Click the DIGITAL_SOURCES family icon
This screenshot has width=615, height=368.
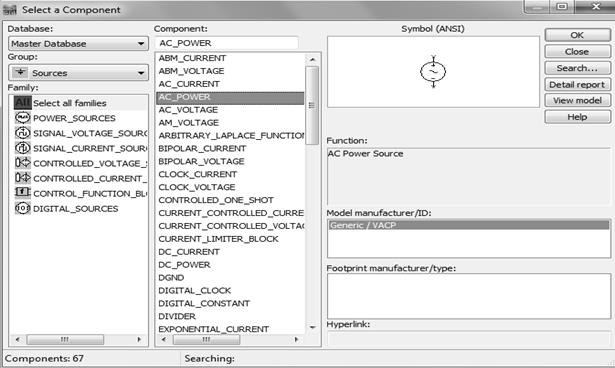pos(22,208)
